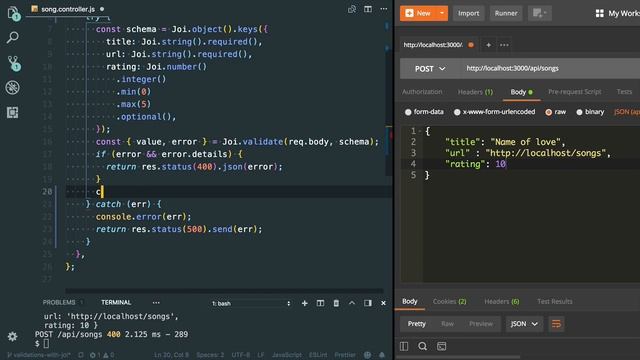The width and height of the screenshot is (640, 360).
Task: Select the Pretty response view
Action: (x=416, y=324)
